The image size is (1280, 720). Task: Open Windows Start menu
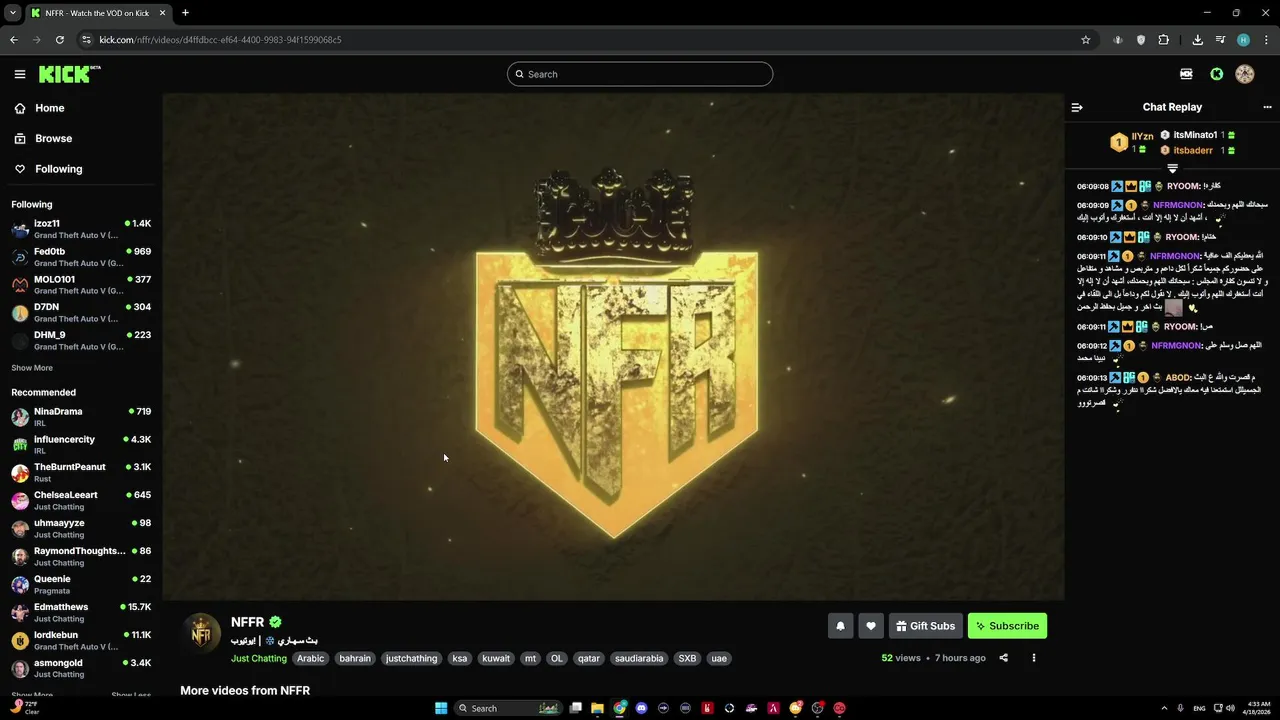441,708
